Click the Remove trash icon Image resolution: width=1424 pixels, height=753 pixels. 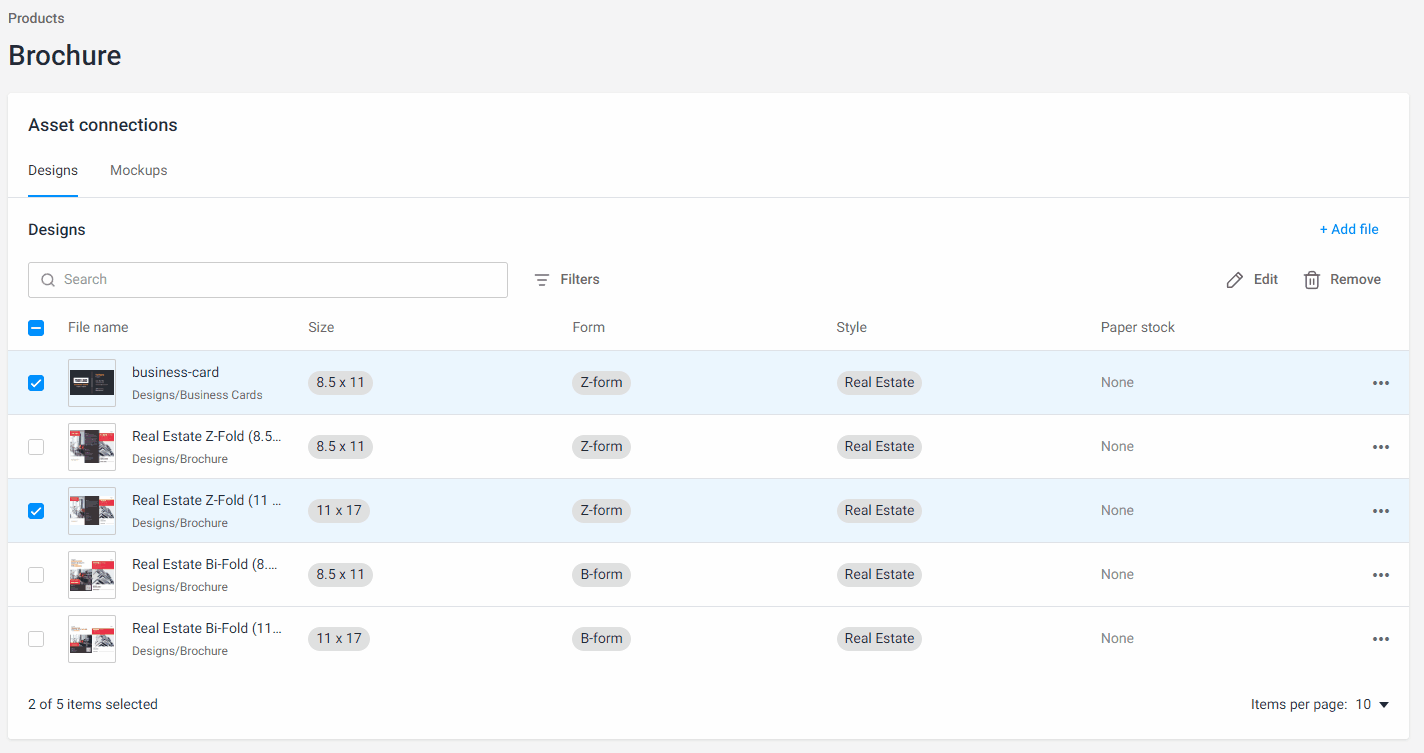[x=1312, y=279]
